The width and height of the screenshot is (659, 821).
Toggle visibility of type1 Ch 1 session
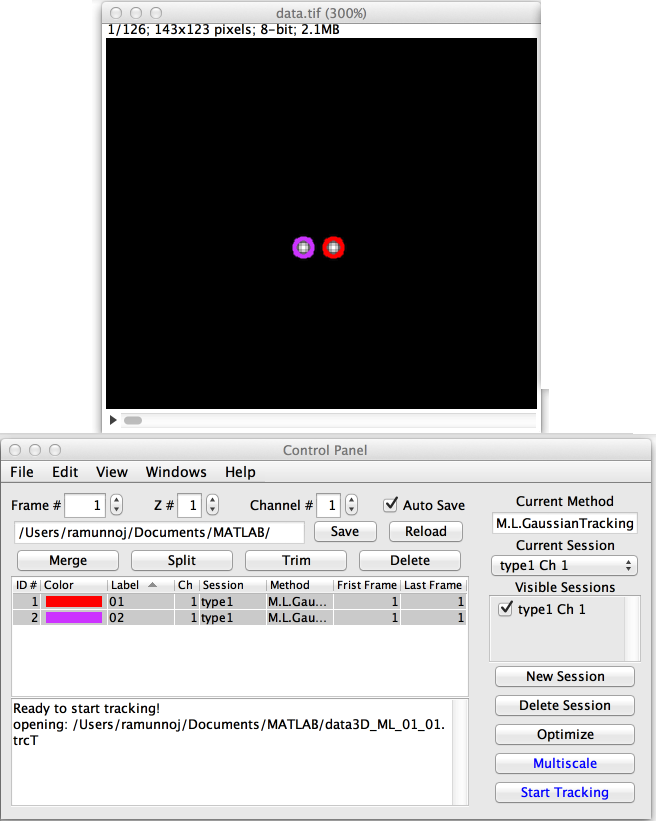click(505, 608)
